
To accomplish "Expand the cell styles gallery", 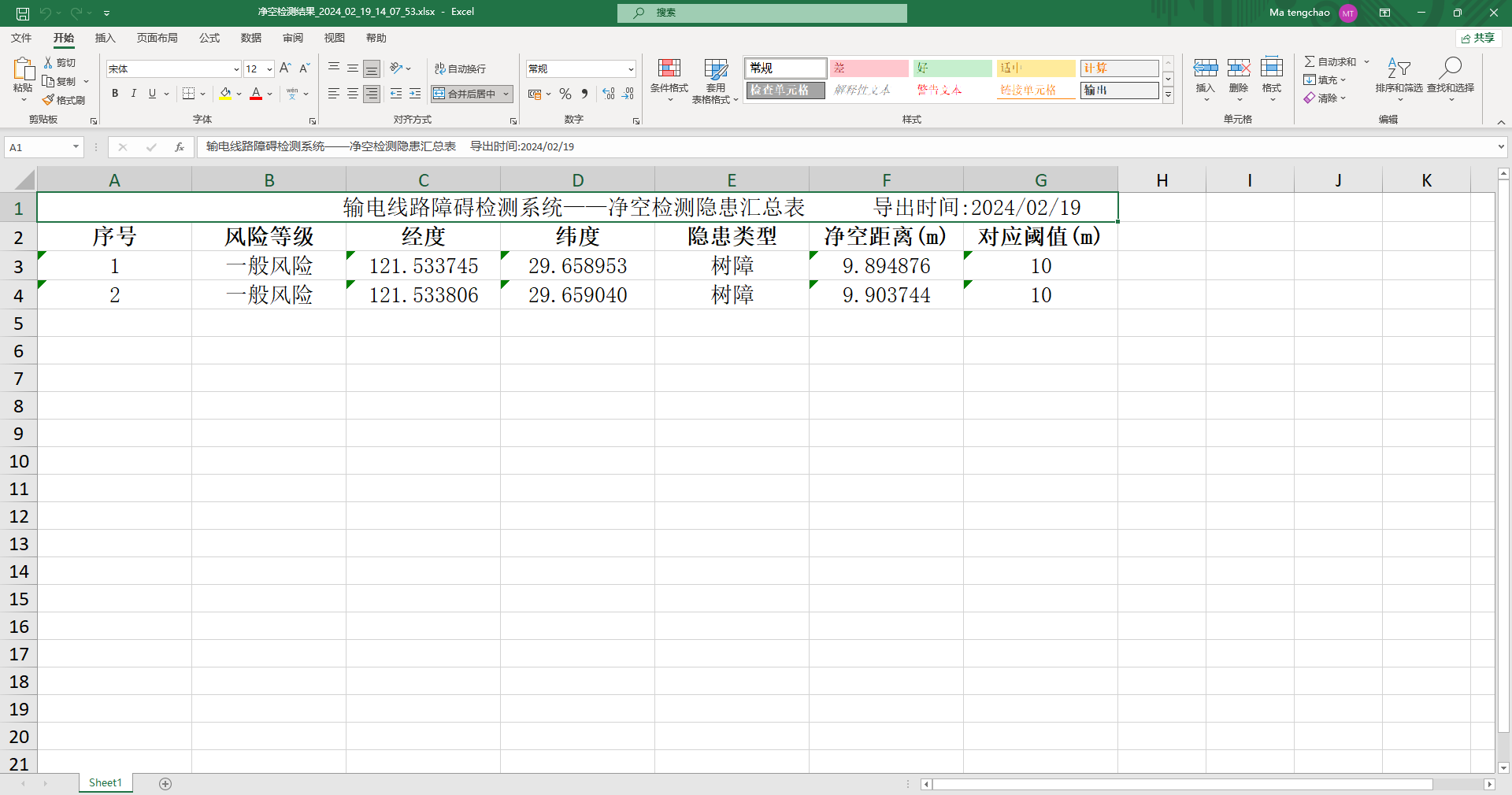I will 1169,95.
